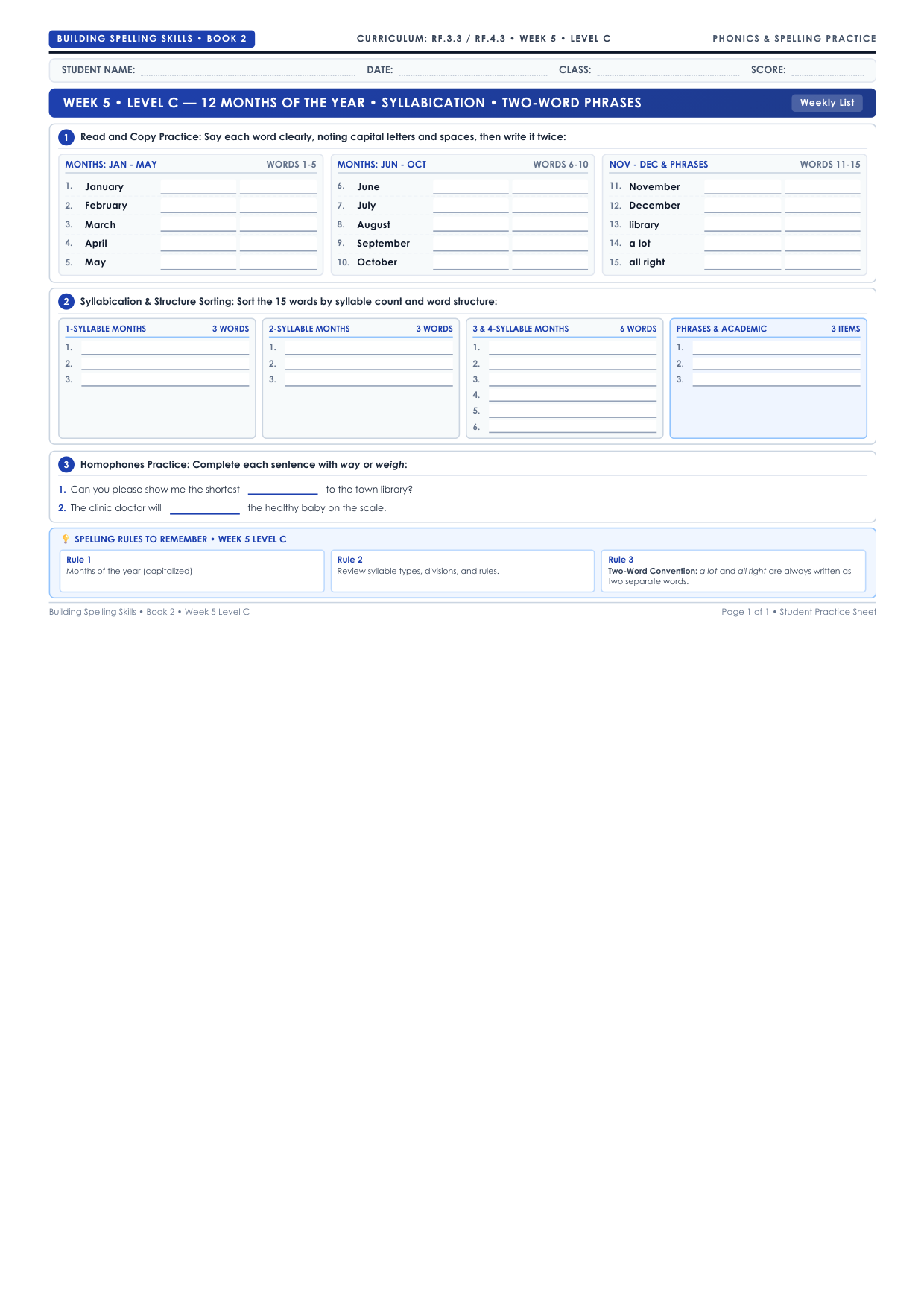Select line 1 under 1-Syllable Months
924x1307 pixels.
pyautogui.click(x=165, y=348)
